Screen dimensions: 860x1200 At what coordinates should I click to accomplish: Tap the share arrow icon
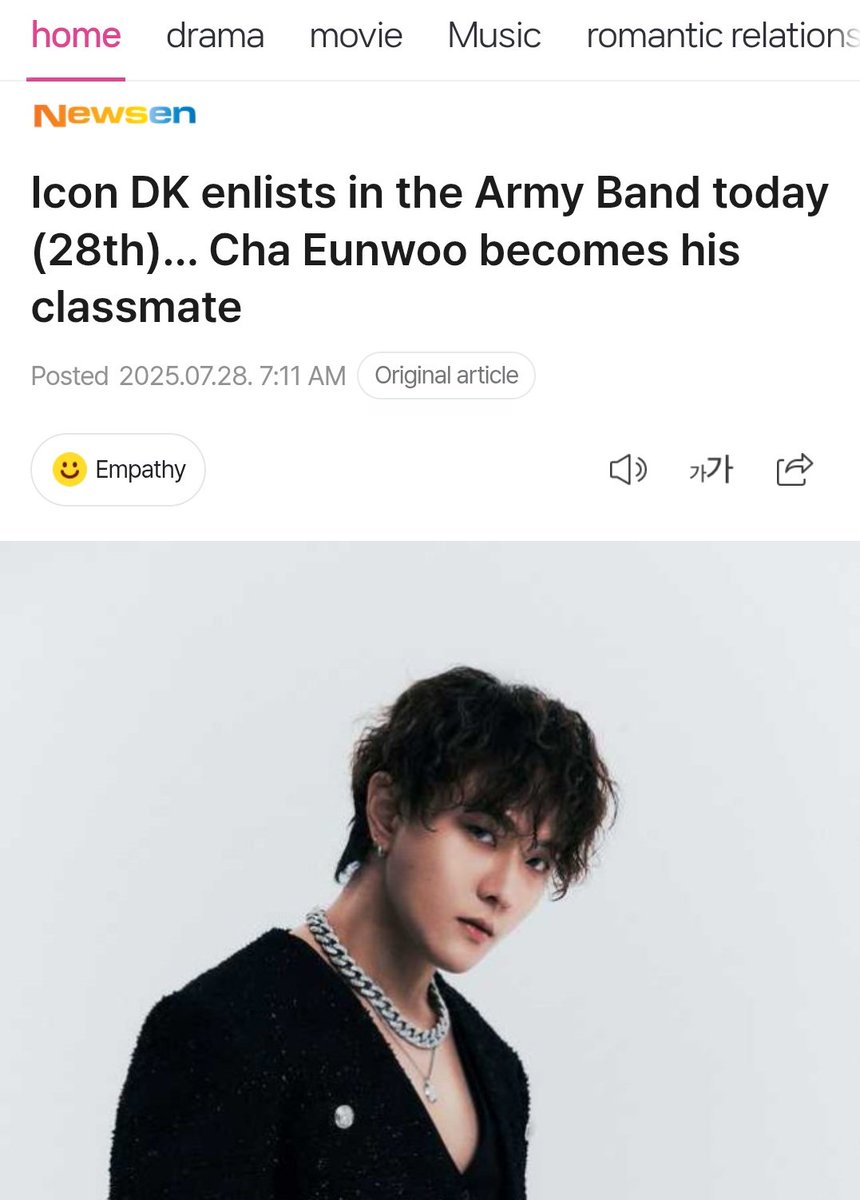pos(795,469)
